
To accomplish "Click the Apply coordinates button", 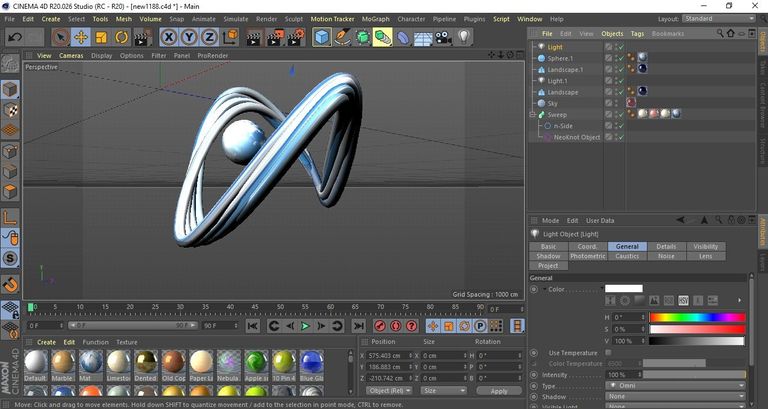I will (x=499, y=391).
